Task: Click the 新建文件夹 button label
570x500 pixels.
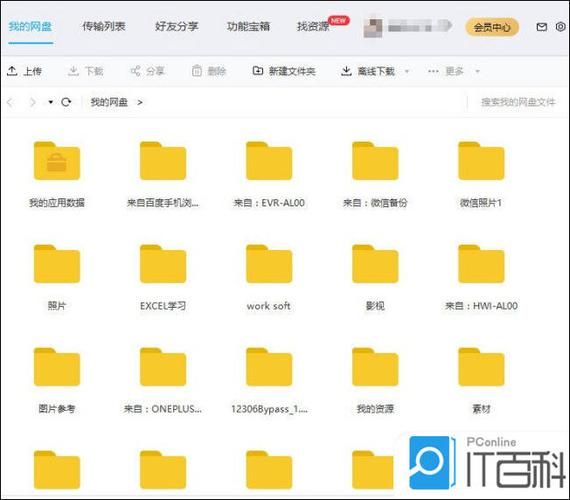Action: (x=292, y=71)
